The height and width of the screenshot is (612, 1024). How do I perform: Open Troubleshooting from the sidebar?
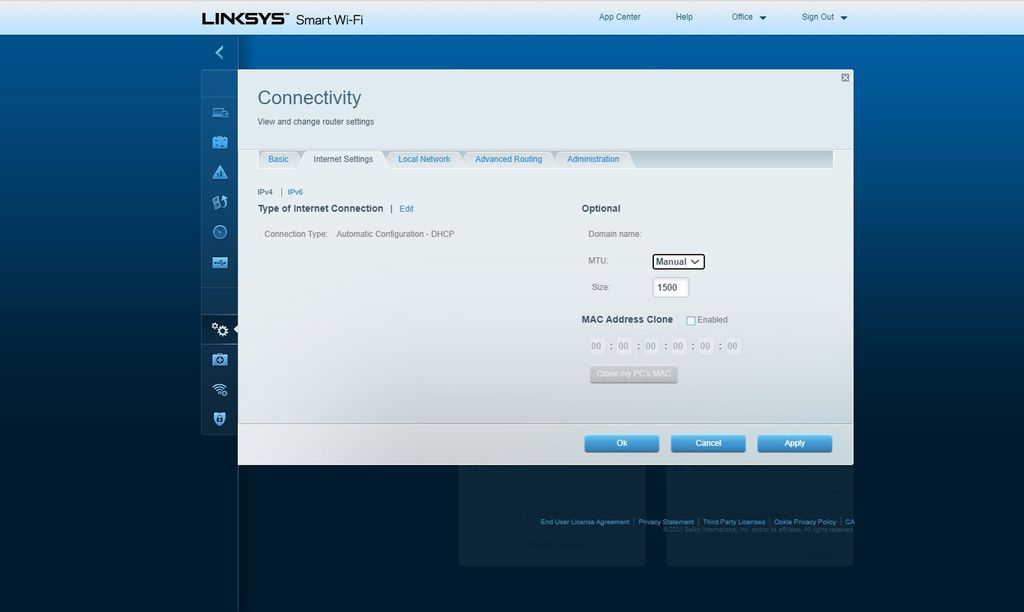[x=219, y=359]
